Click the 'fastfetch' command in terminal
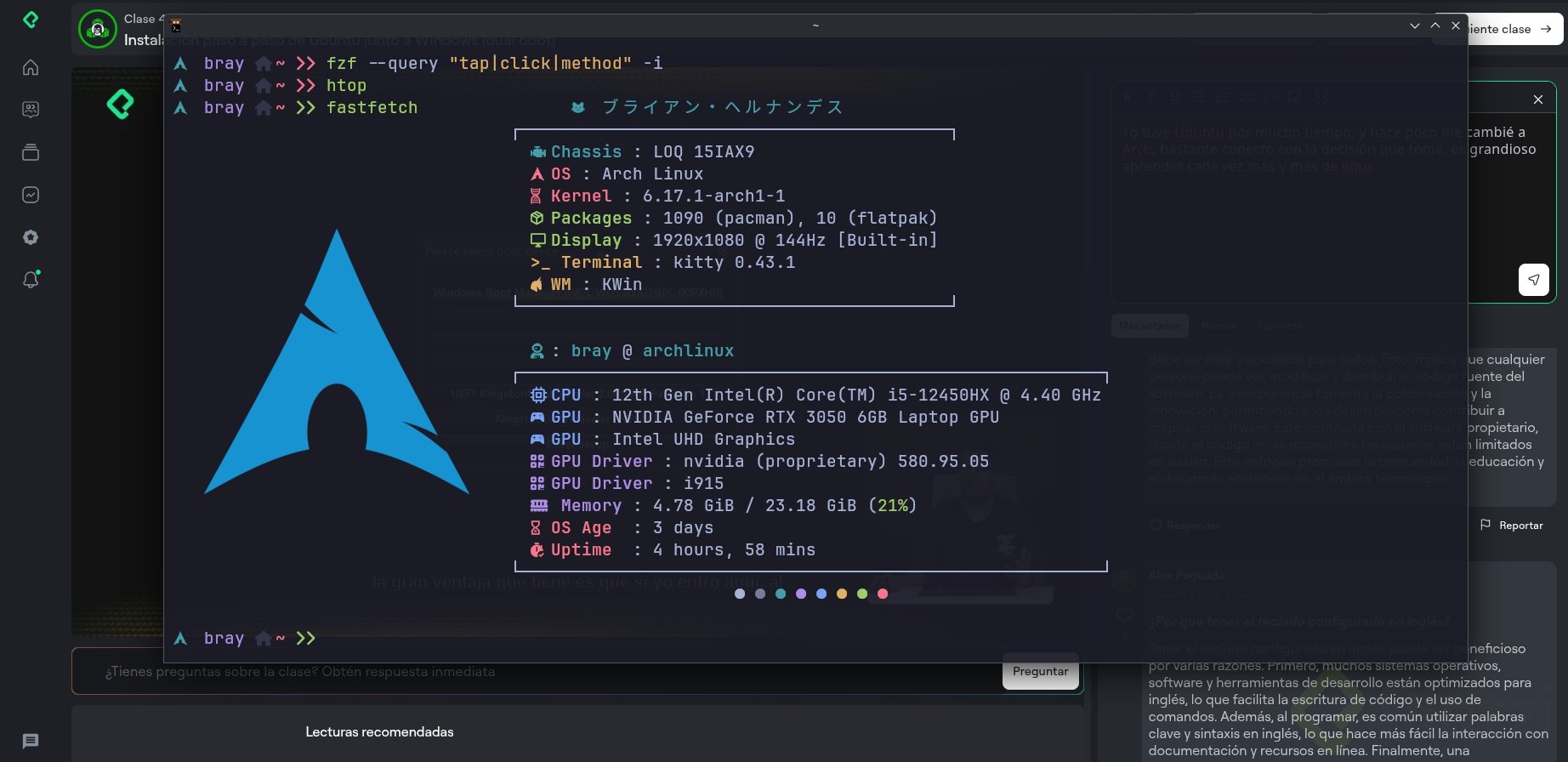This screenshot has width=1568, height=762. tap(372, 108)
